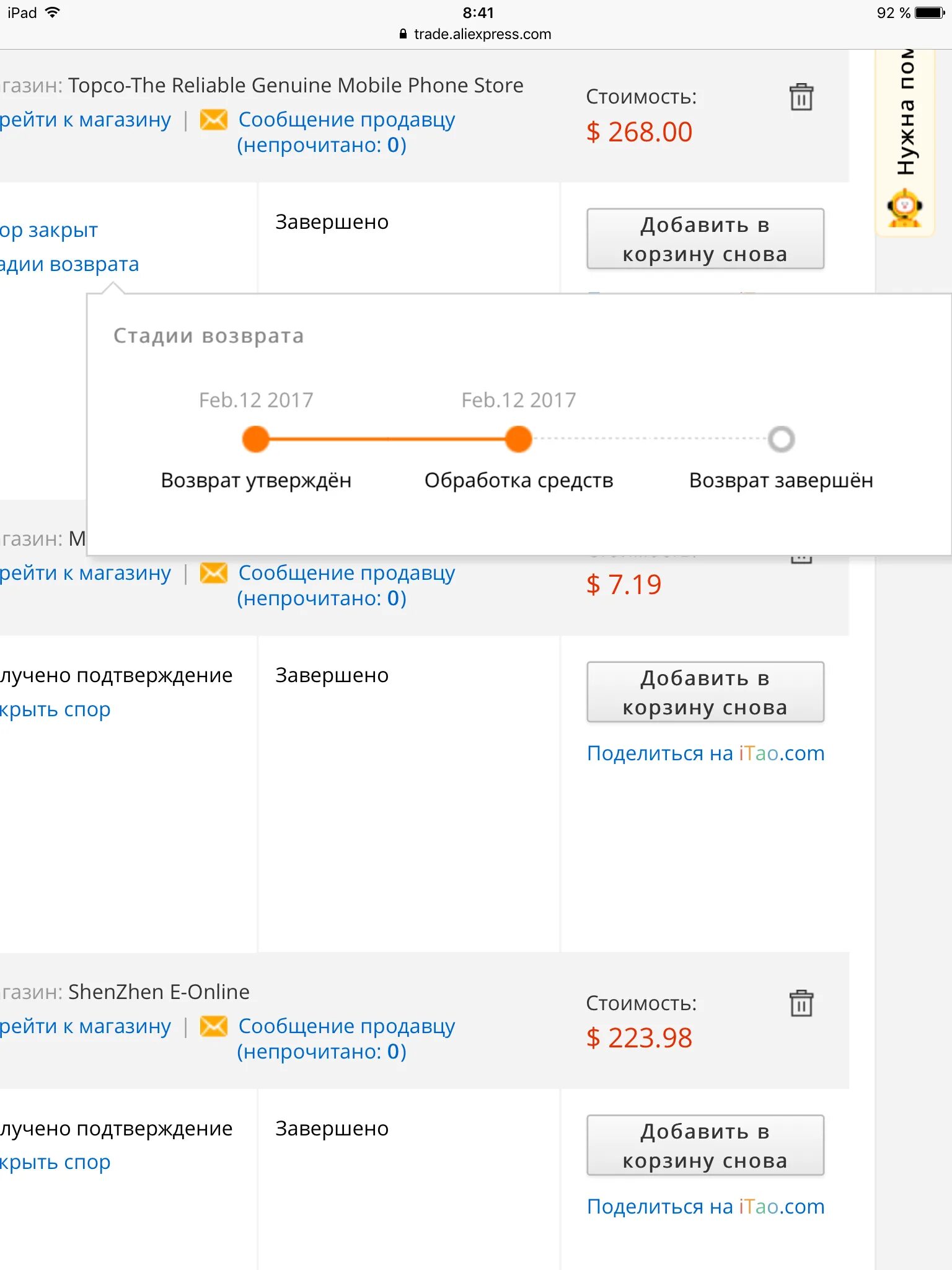Screen dimensions: 952x1270
Task: Tap the lock icon in address bar
Action: [x=403, y=34]
